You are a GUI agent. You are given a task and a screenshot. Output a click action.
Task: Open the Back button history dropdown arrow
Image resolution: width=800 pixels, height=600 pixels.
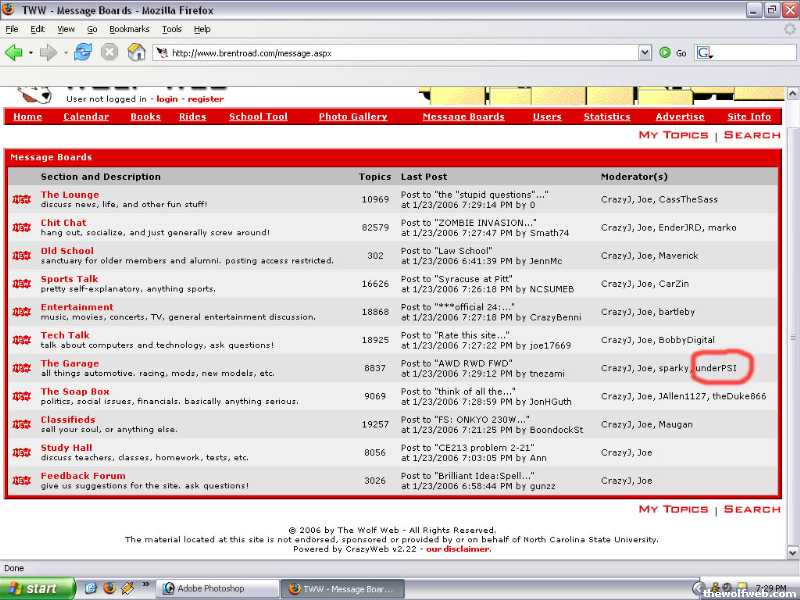(31, 52)
